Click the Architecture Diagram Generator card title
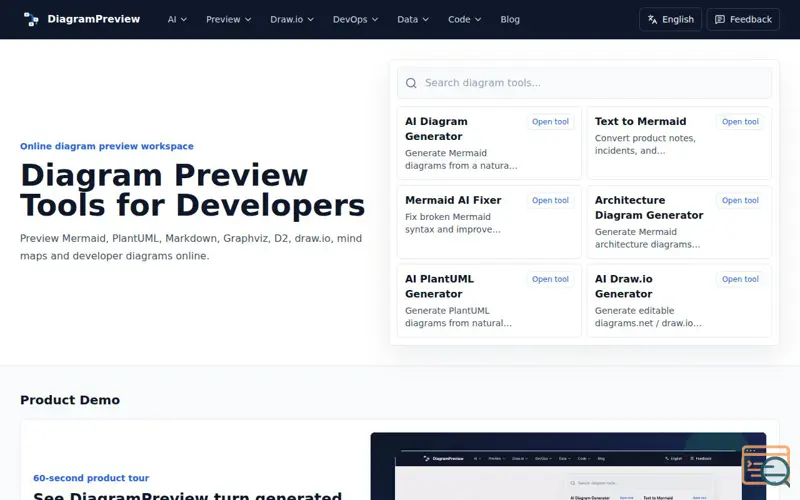 pyautogui.click(x=649, y=208)
